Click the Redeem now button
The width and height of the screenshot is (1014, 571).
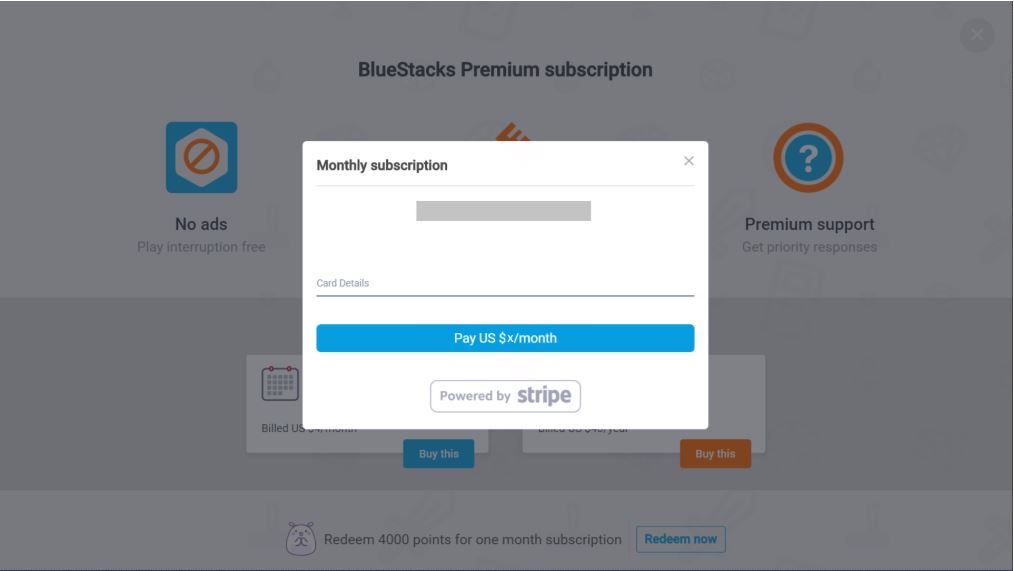tap(680, 539)
